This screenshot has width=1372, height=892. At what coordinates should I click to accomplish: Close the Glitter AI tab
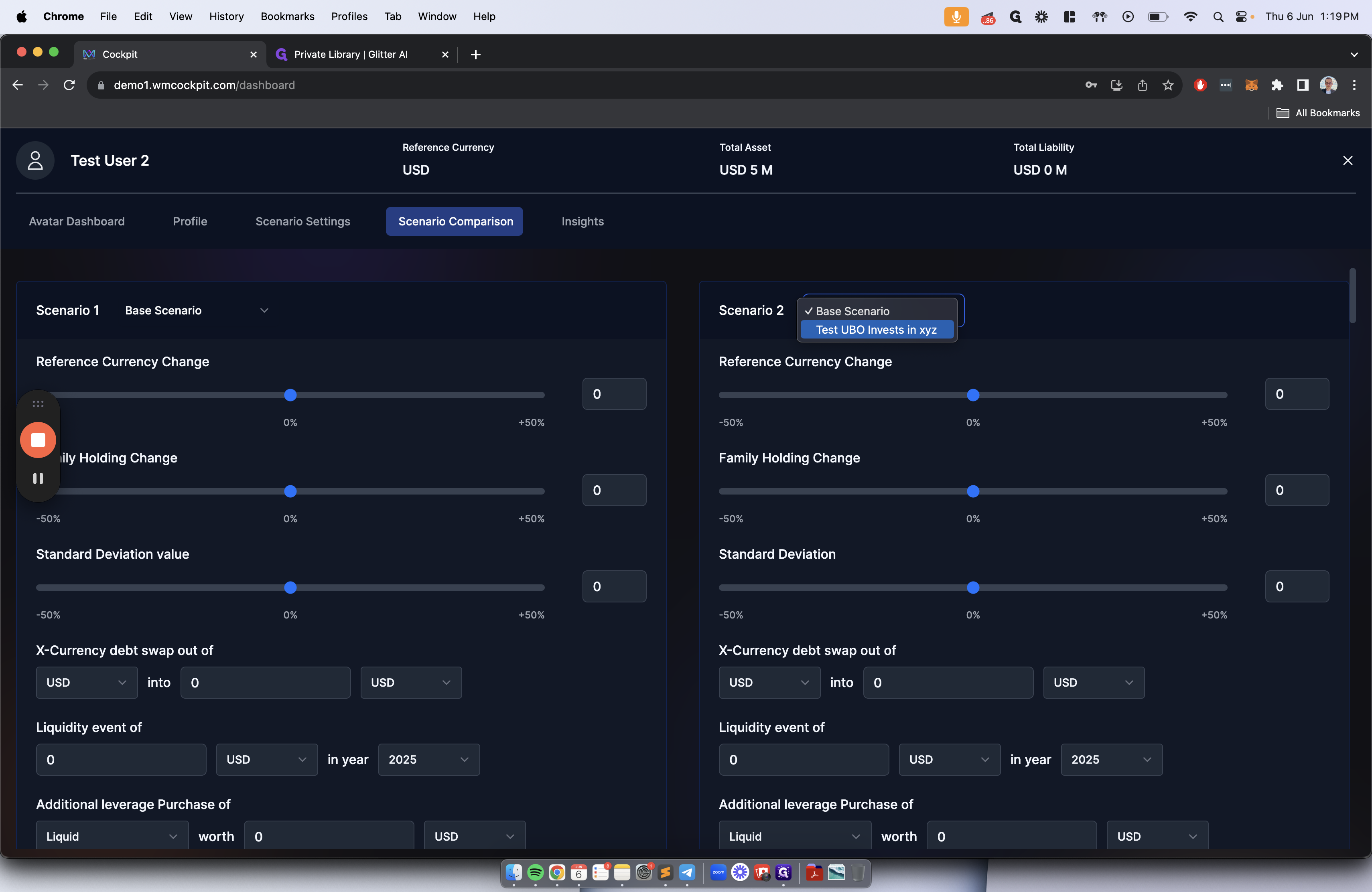[x=444, y=54]
